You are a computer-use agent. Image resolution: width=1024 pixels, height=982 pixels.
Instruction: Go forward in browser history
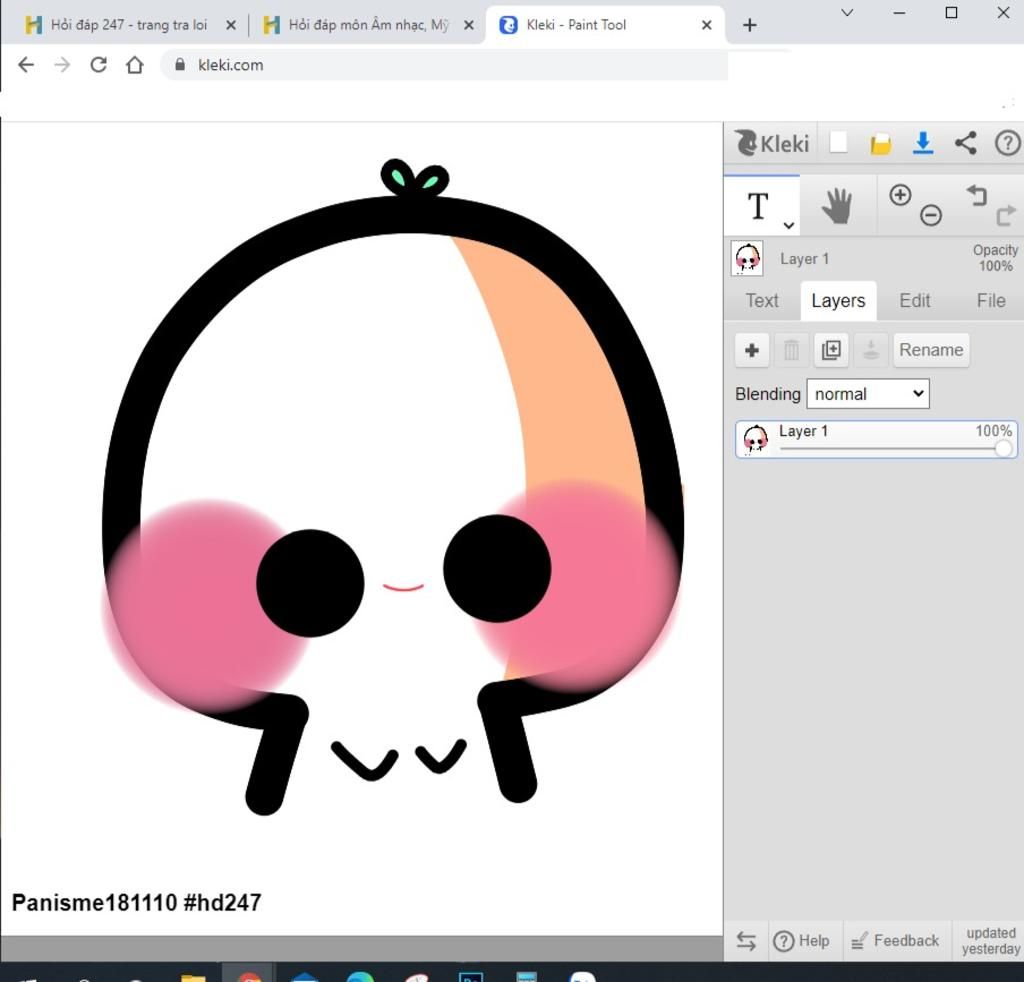coord(62,65)
